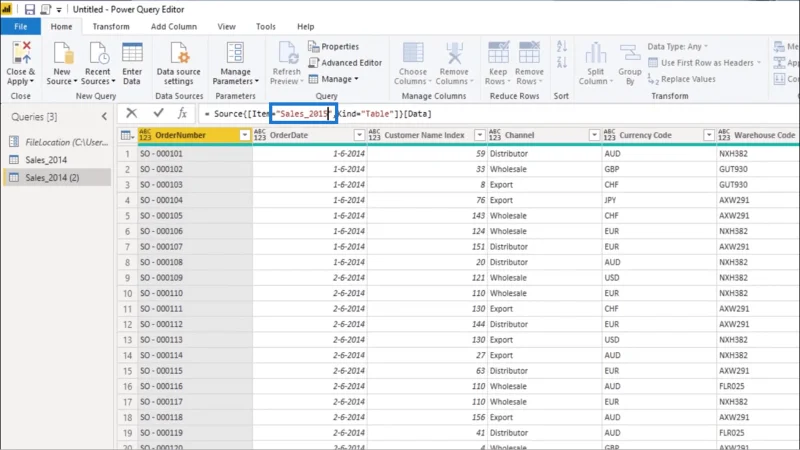Open the OrderNumber column filter dropdown
Image resolution: width=800 pixels, height=450 pixels.
tap(245, 135)
